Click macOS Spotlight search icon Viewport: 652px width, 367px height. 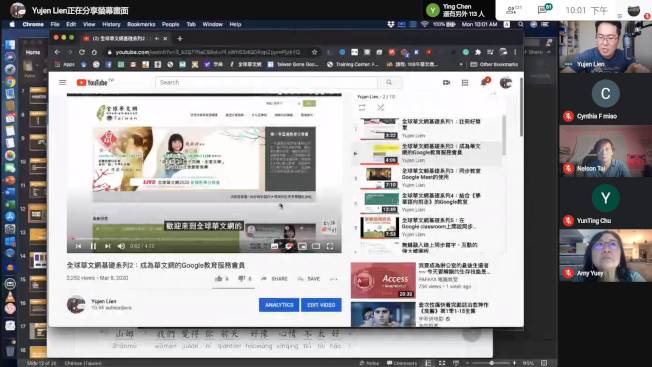click(521, 25)
